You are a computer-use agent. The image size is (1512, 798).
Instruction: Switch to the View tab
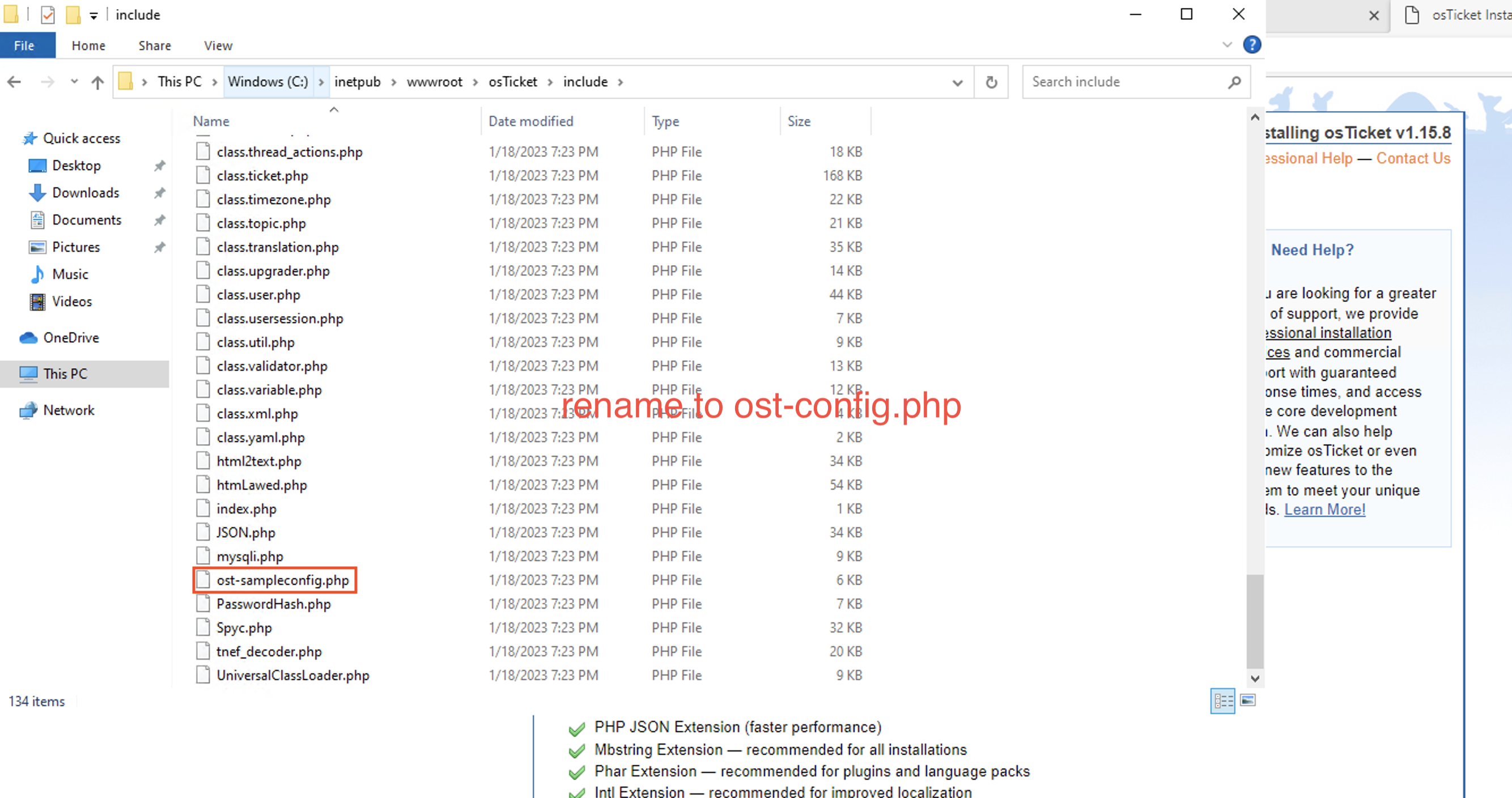217,45
